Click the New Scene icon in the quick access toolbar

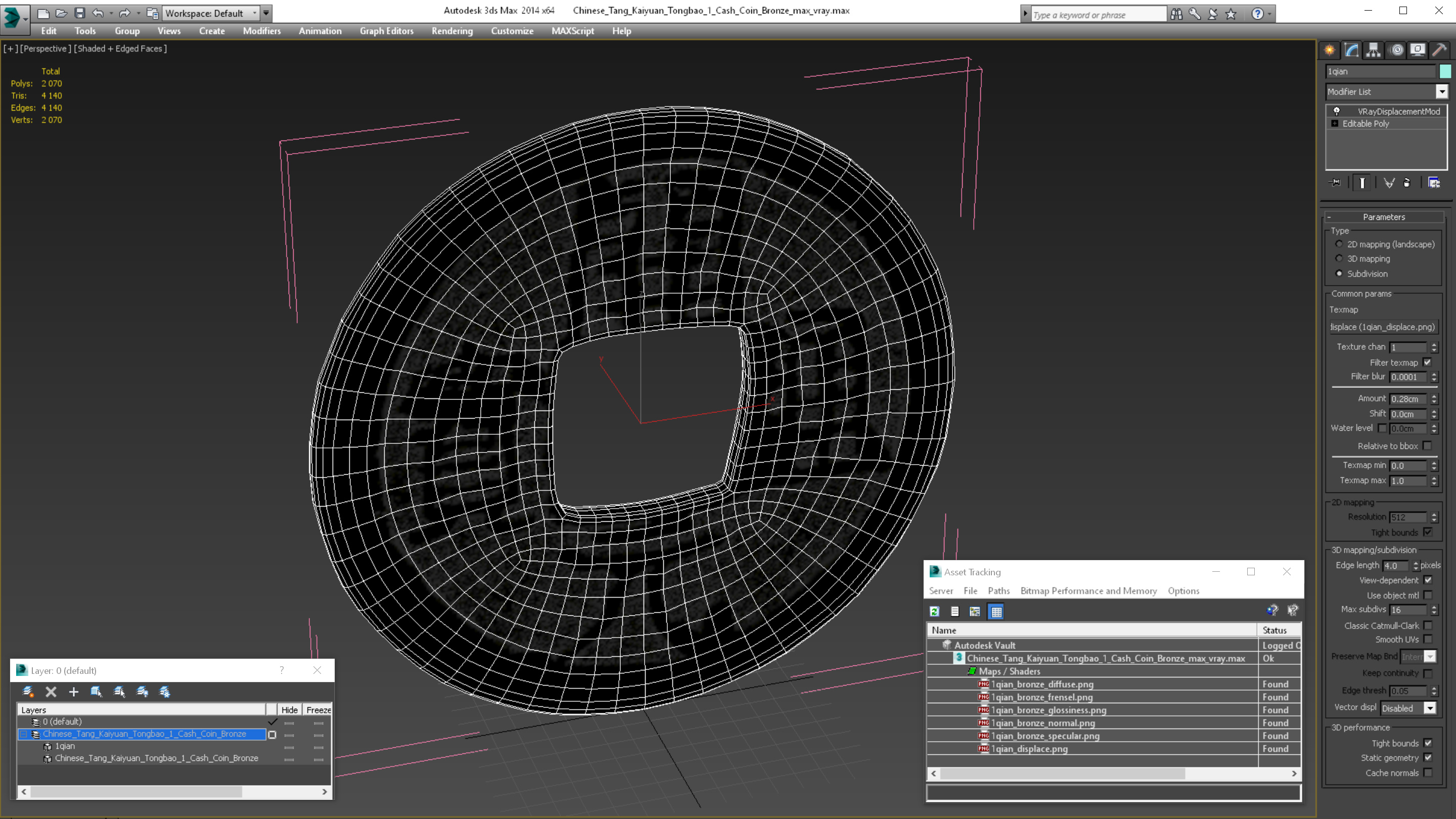pyautogui.click(x=43, y=13)
